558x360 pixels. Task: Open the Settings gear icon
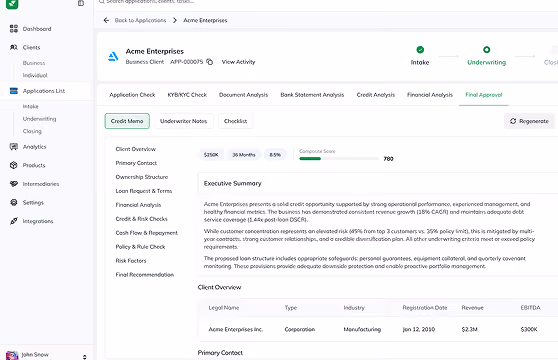click(14, 202)
